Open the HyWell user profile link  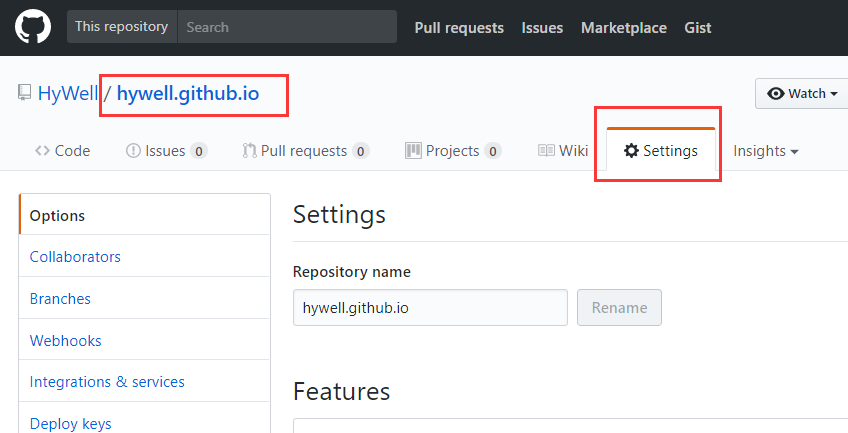tap(68, 93)
